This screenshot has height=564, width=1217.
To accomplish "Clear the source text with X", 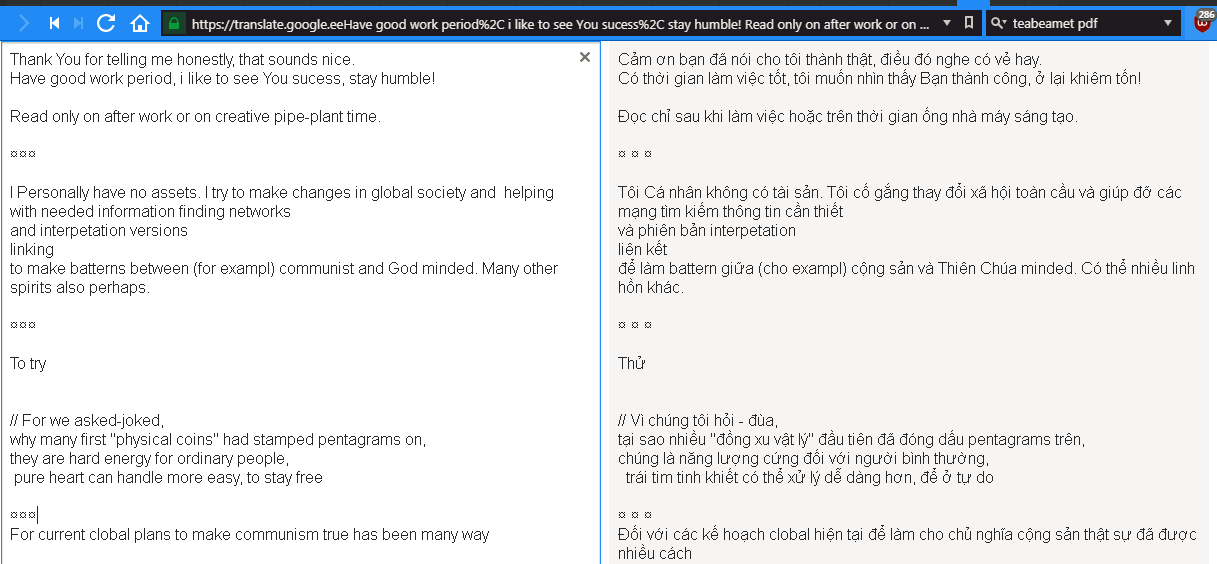I will [585, 58].
